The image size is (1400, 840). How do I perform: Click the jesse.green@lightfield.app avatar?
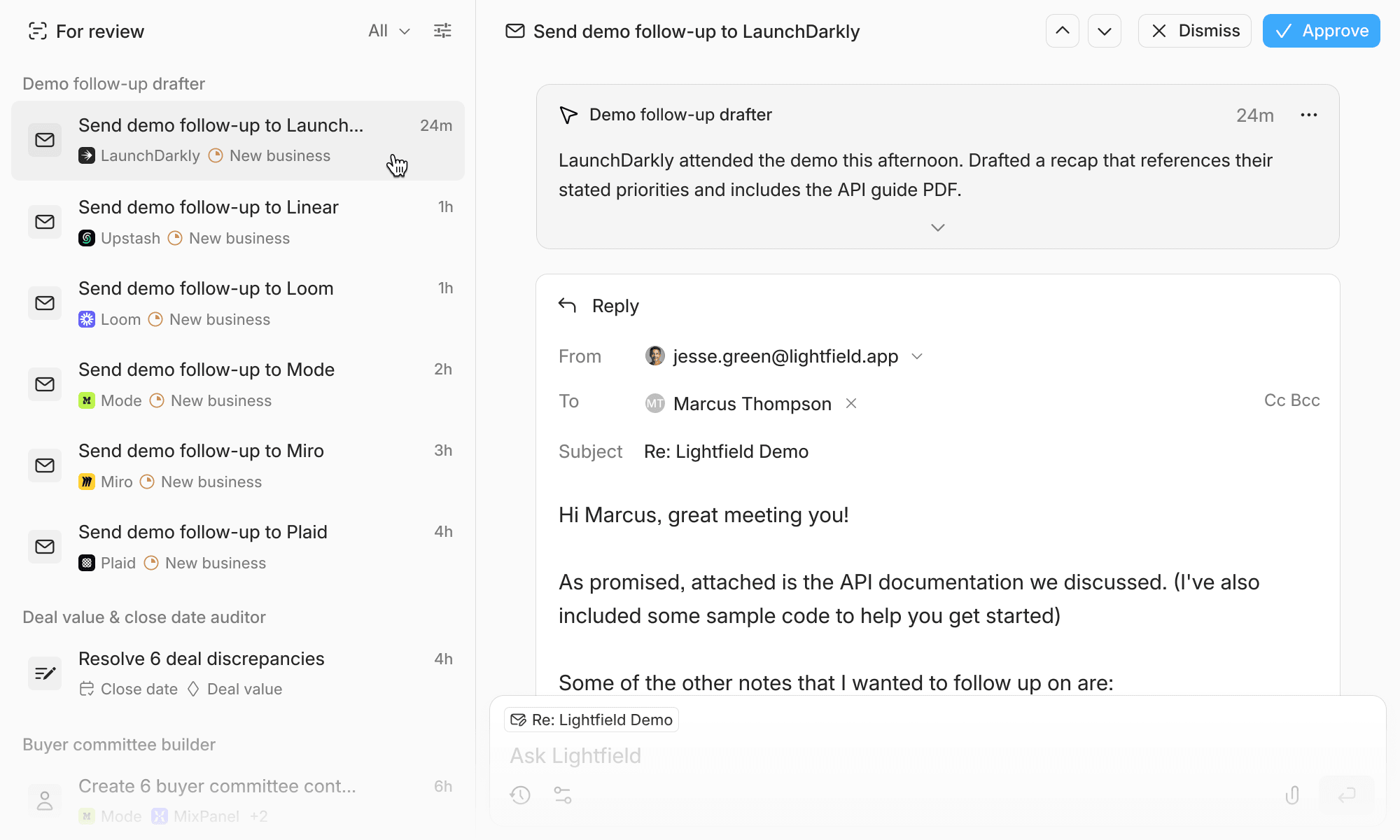pos(655,356)
